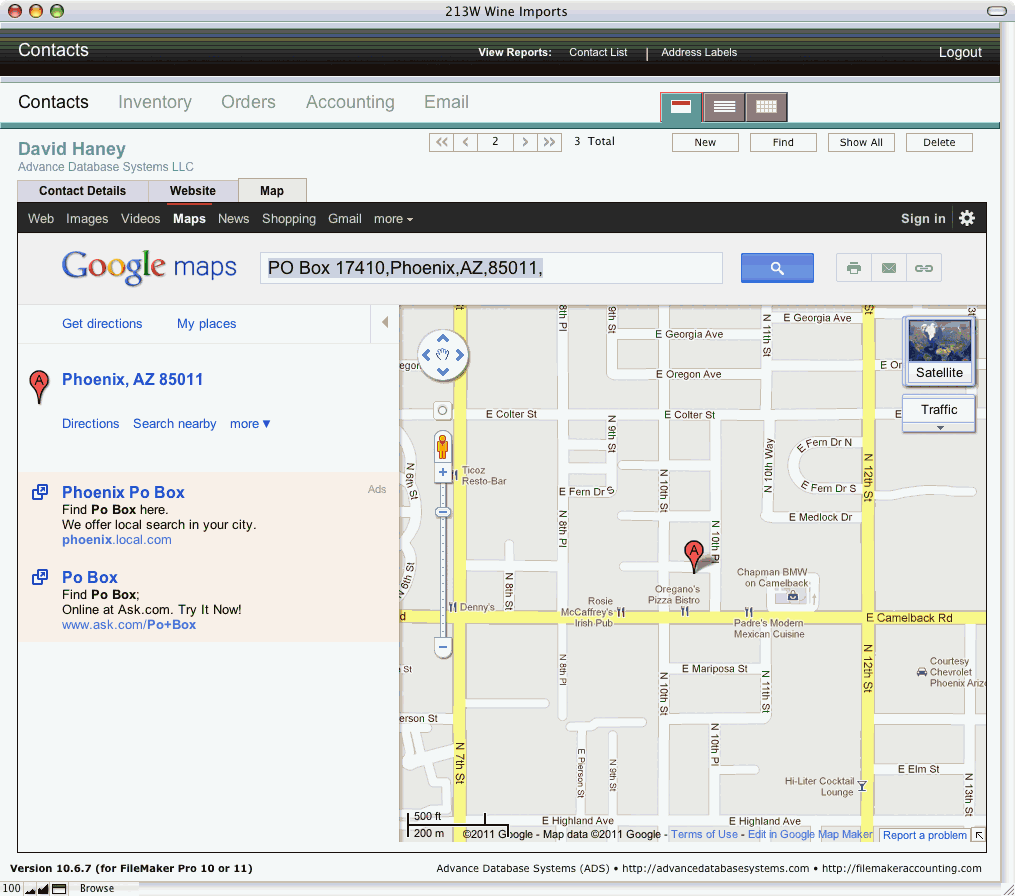
Task: Click the Search nearby link
Action: tap(175, 423)
